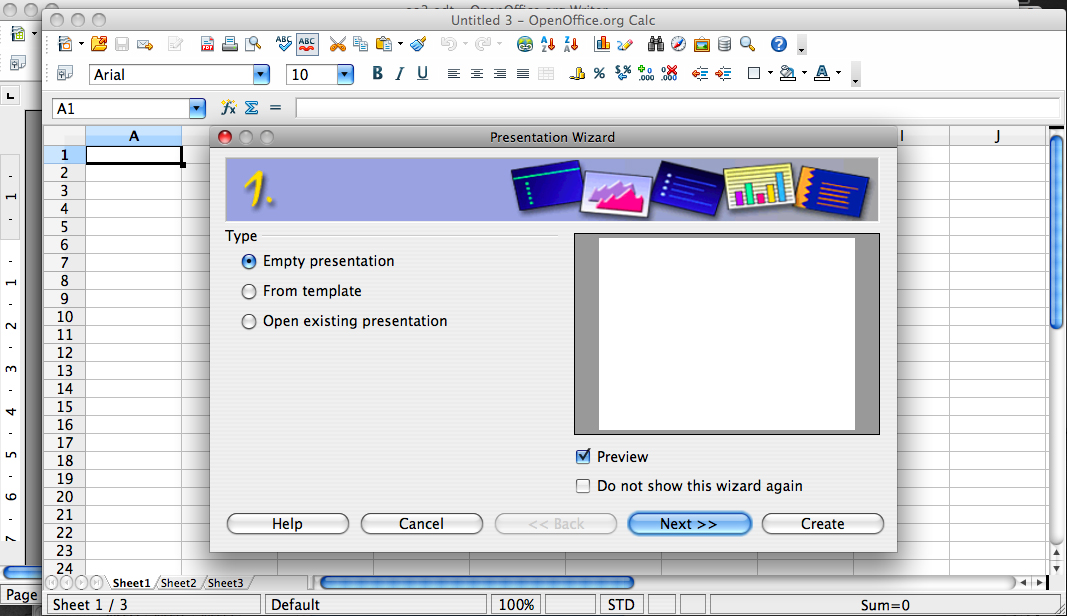The width and height of the screenshot is (1067, 616).
Task: Click the Increase Indent icon
Action: [x=723, y=74]
